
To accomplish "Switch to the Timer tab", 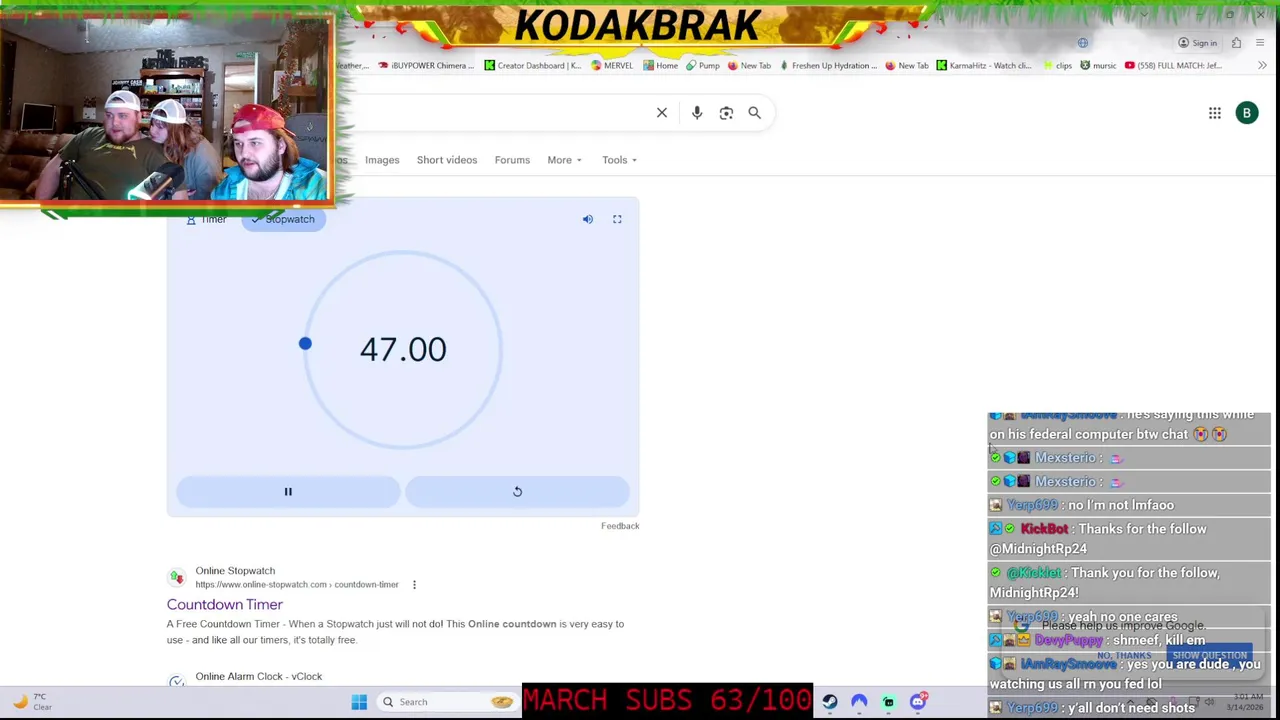I will (x=207, y=219).
